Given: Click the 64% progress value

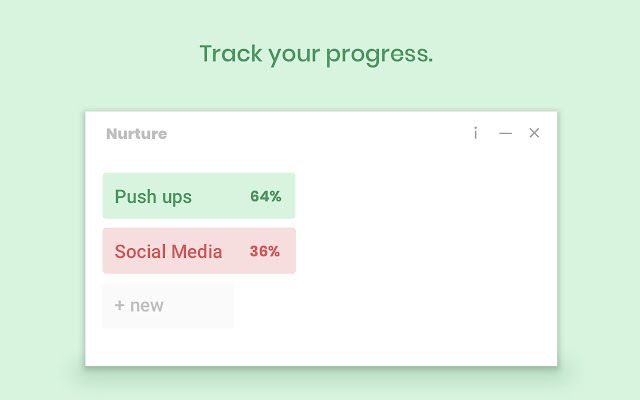Looking at the screenshot, I should (265, 197).
